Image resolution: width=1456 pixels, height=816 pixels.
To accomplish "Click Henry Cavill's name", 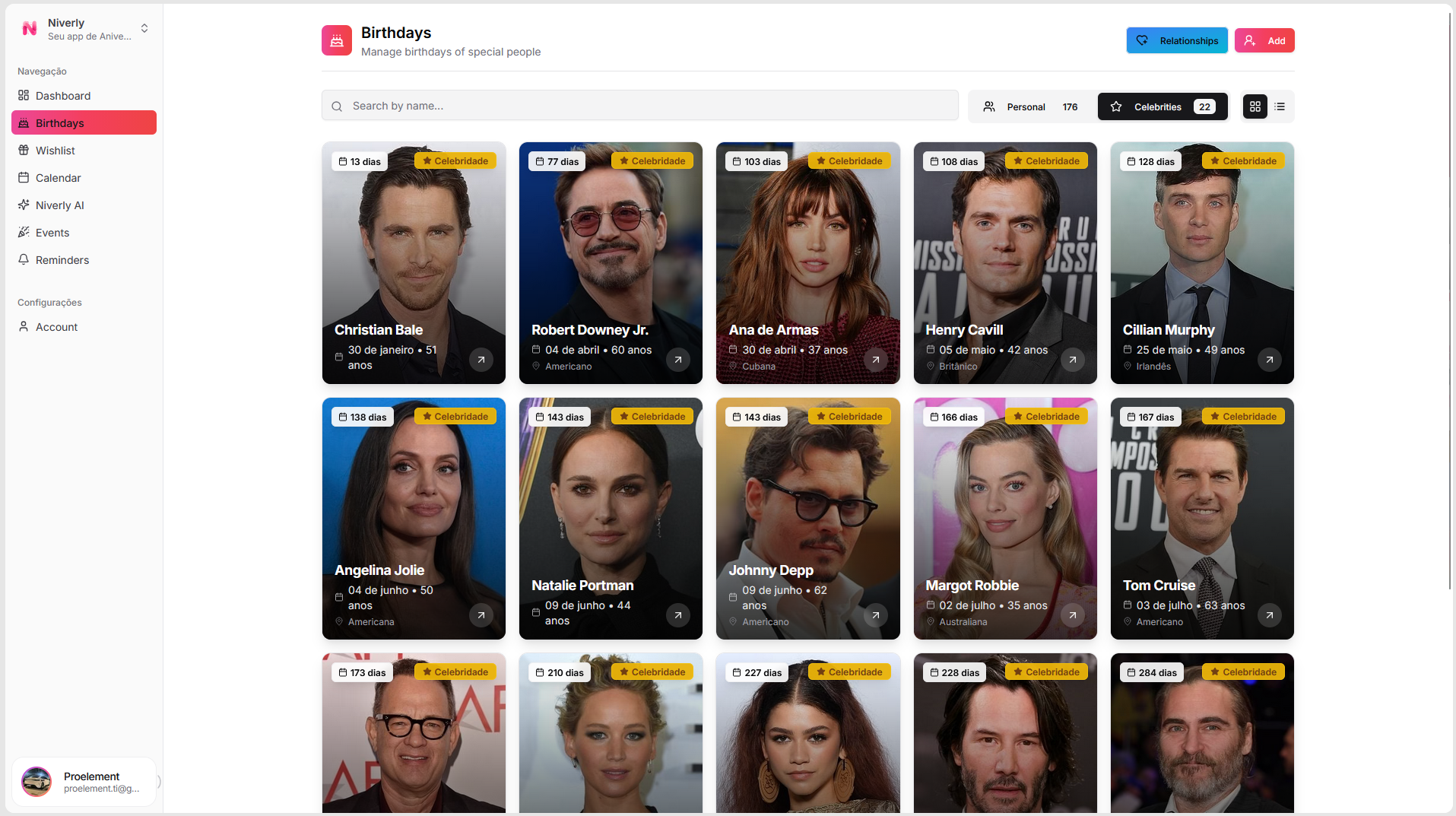I will coord(964,330).
